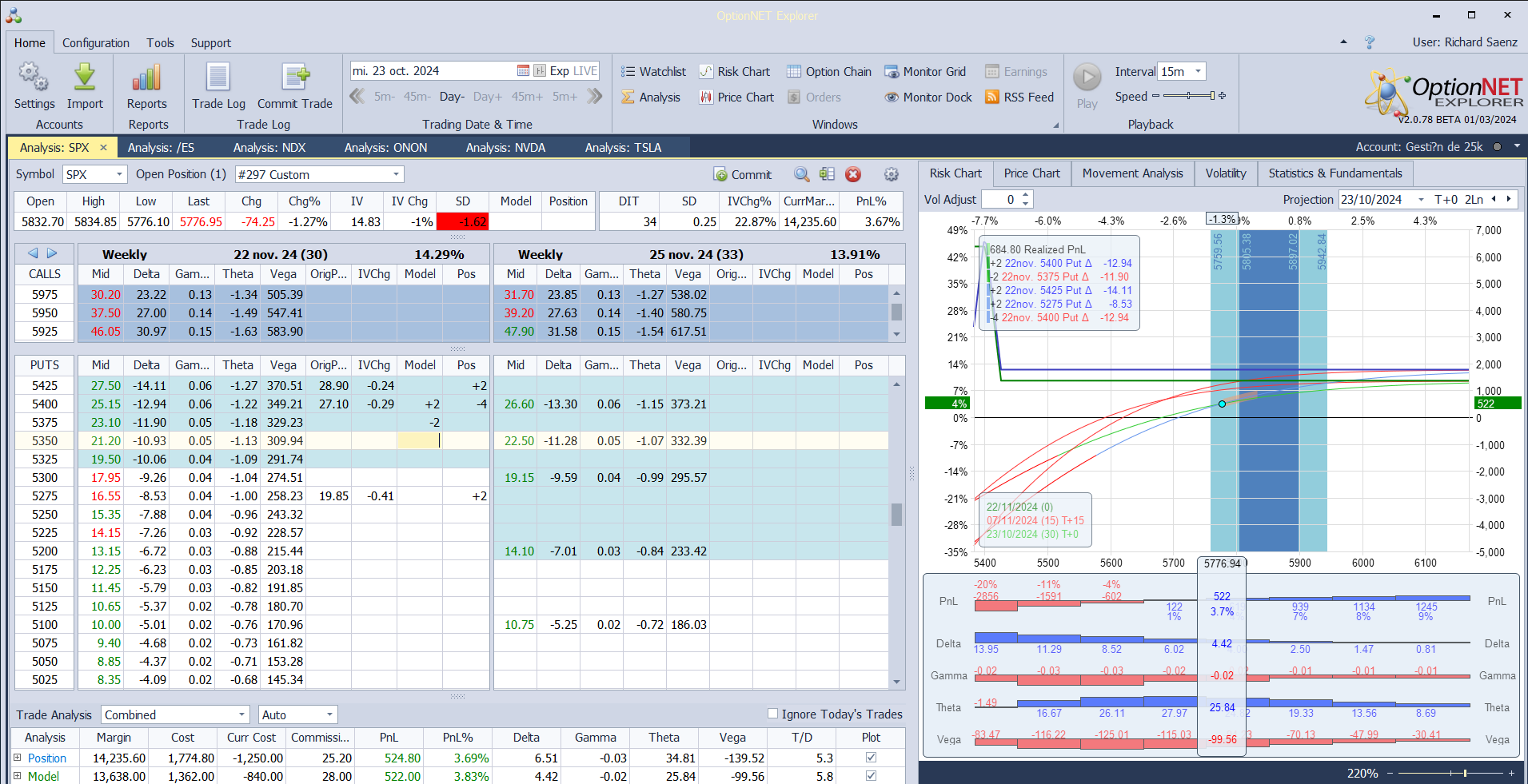Open the #297 Custom position dropdown
The height and width of the screenshot is (784, 1528).
396,174
